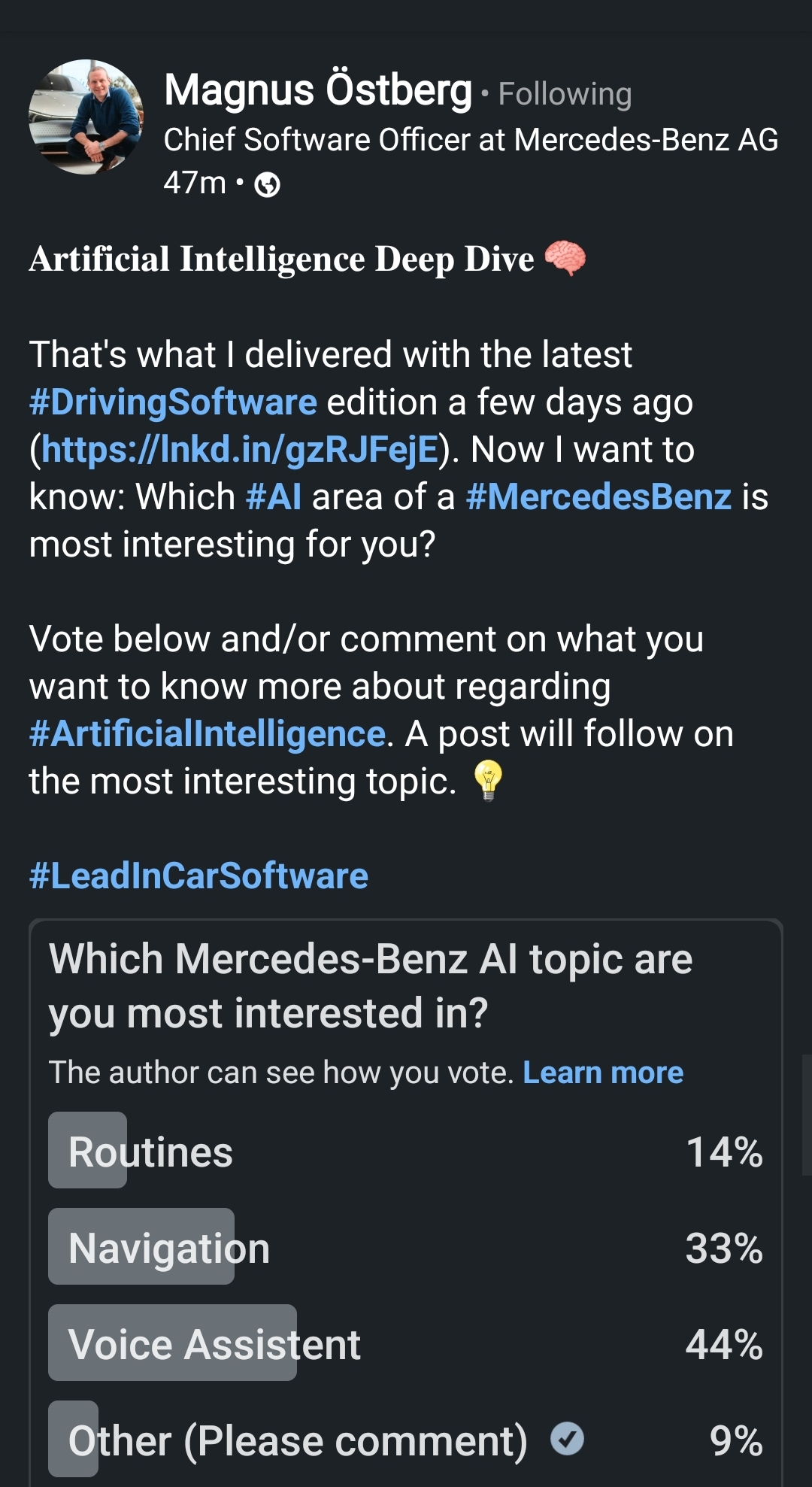Tap the Chief Software Officer headline text
This screenshot has height=1487, width=812.
pos(471,140)
